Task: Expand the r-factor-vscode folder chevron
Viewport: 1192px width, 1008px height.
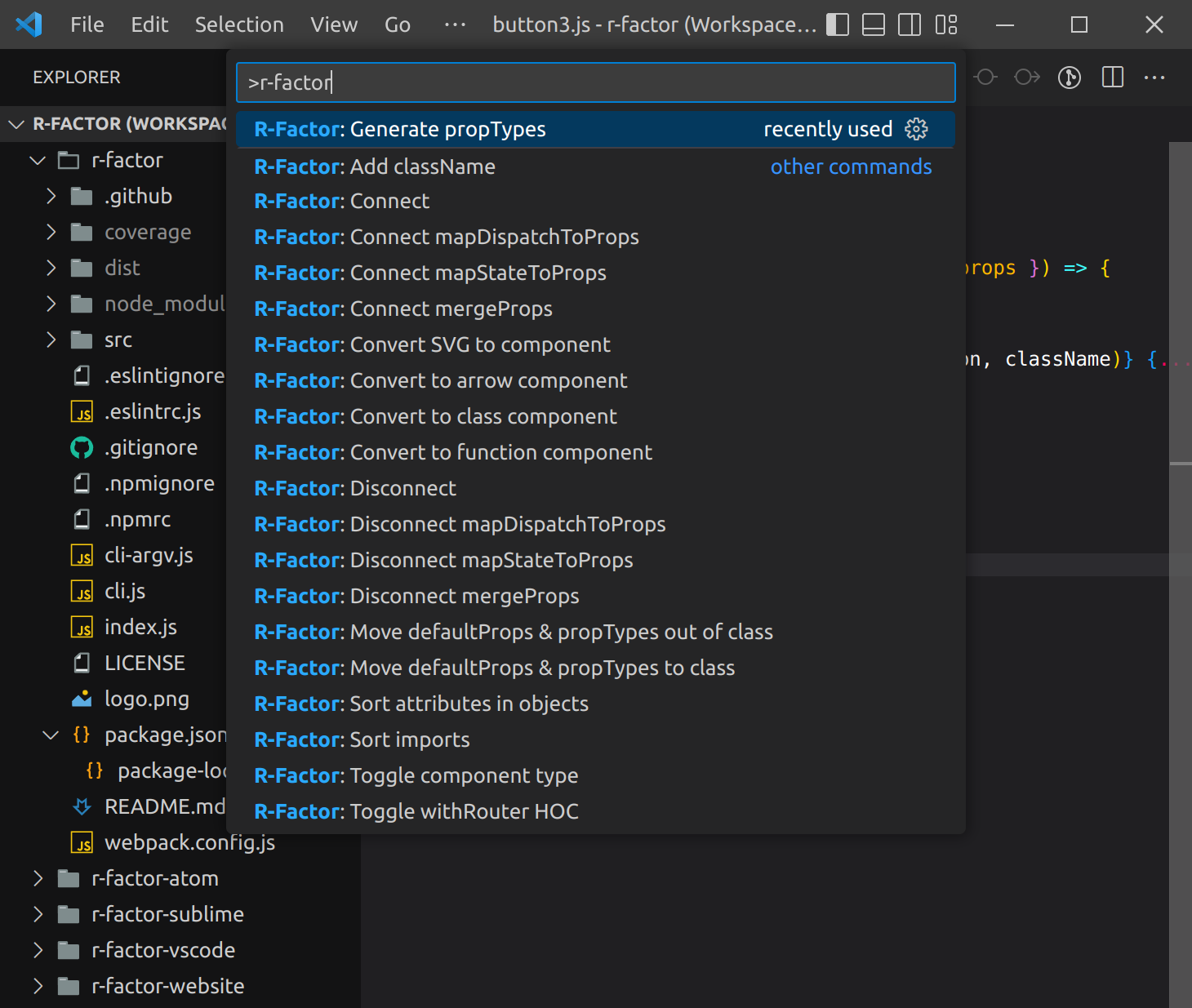Action: coord(38,950)
